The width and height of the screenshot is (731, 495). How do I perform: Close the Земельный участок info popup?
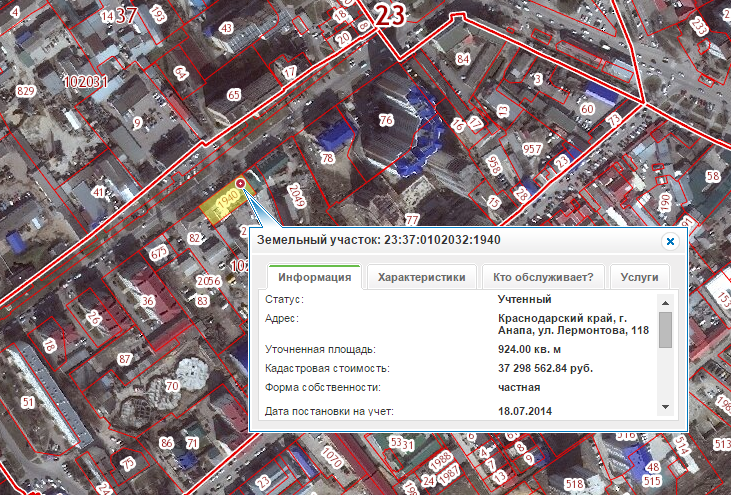(671, 241)
